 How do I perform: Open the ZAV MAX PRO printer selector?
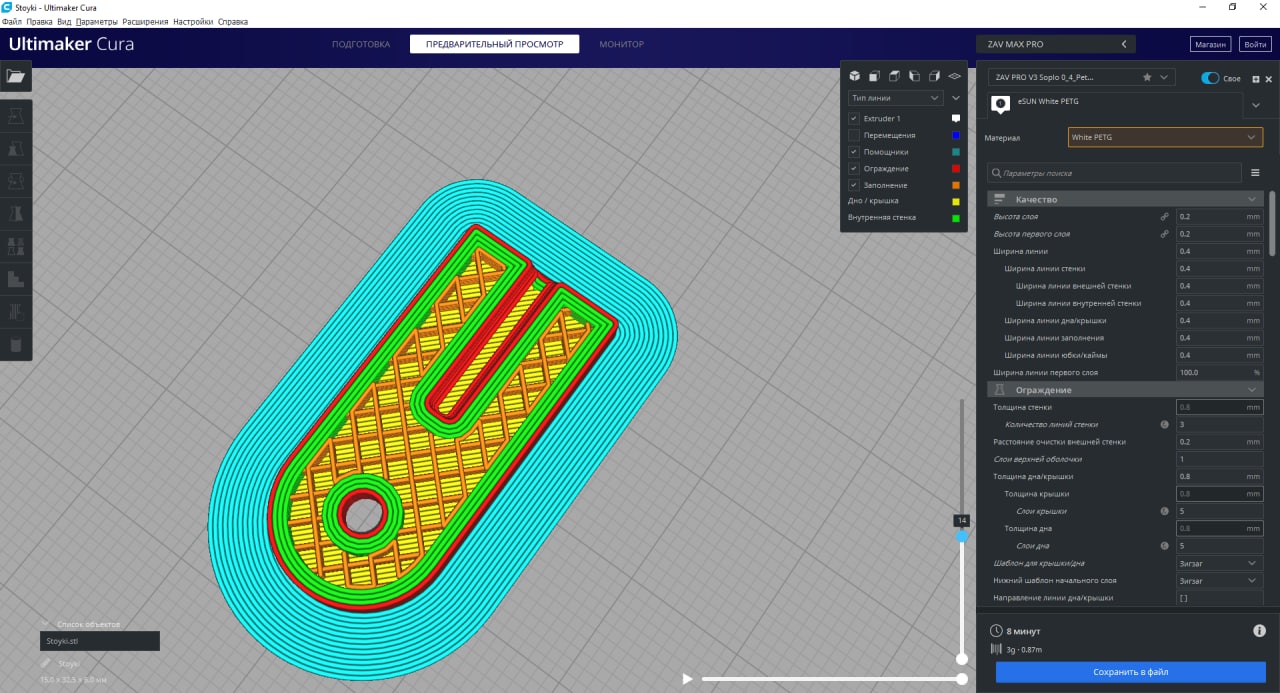point(1055,44)
